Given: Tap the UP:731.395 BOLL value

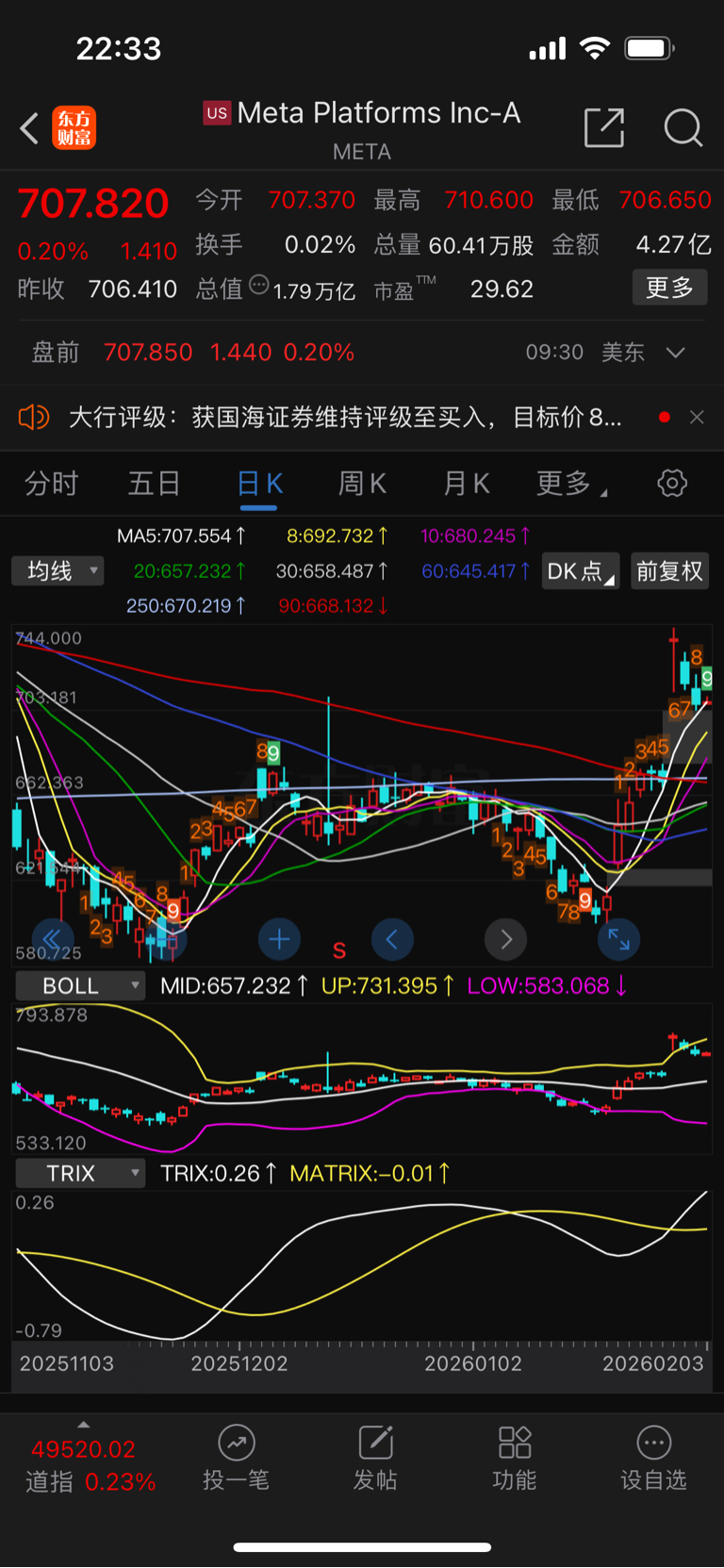Looking at the screenshot, I should click(x=388, y=986).
